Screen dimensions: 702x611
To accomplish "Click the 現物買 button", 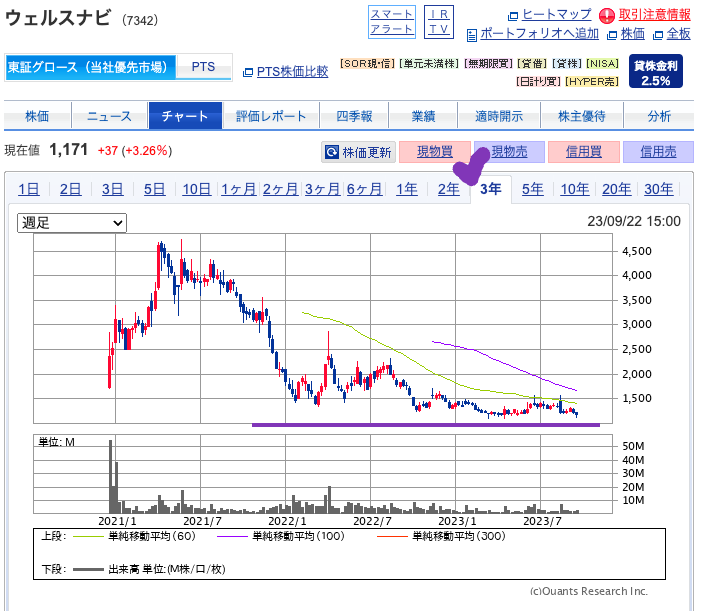I will pos(435,152).
